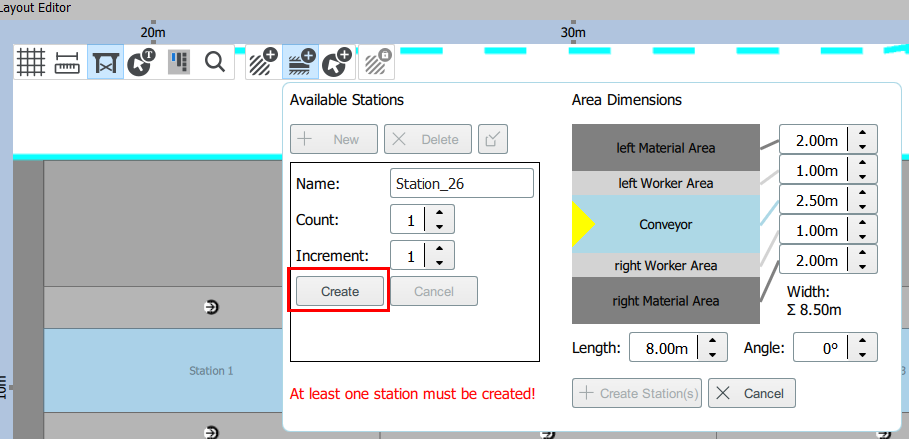Increase the Conveyor width 2.50m
909x439 pixels.
pyautogui.click(x=862, y=193)
